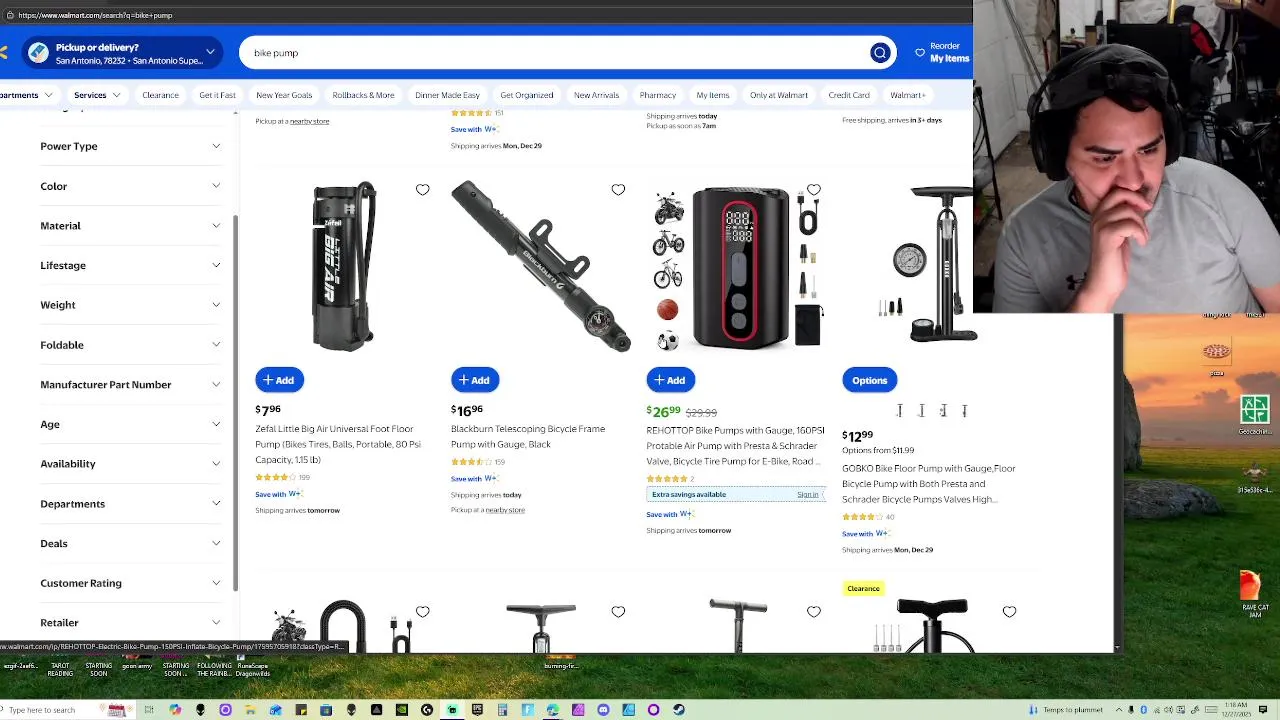Open Only at Walmart nav link
This screenshot has width=1280, height=720.
[x=779, y=95]
